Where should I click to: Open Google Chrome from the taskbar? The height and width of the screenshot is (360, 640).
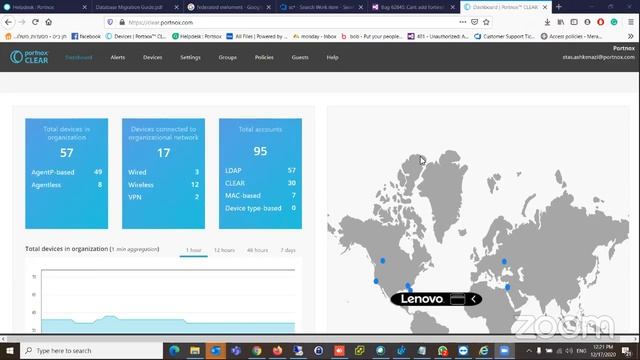[256, 351]
